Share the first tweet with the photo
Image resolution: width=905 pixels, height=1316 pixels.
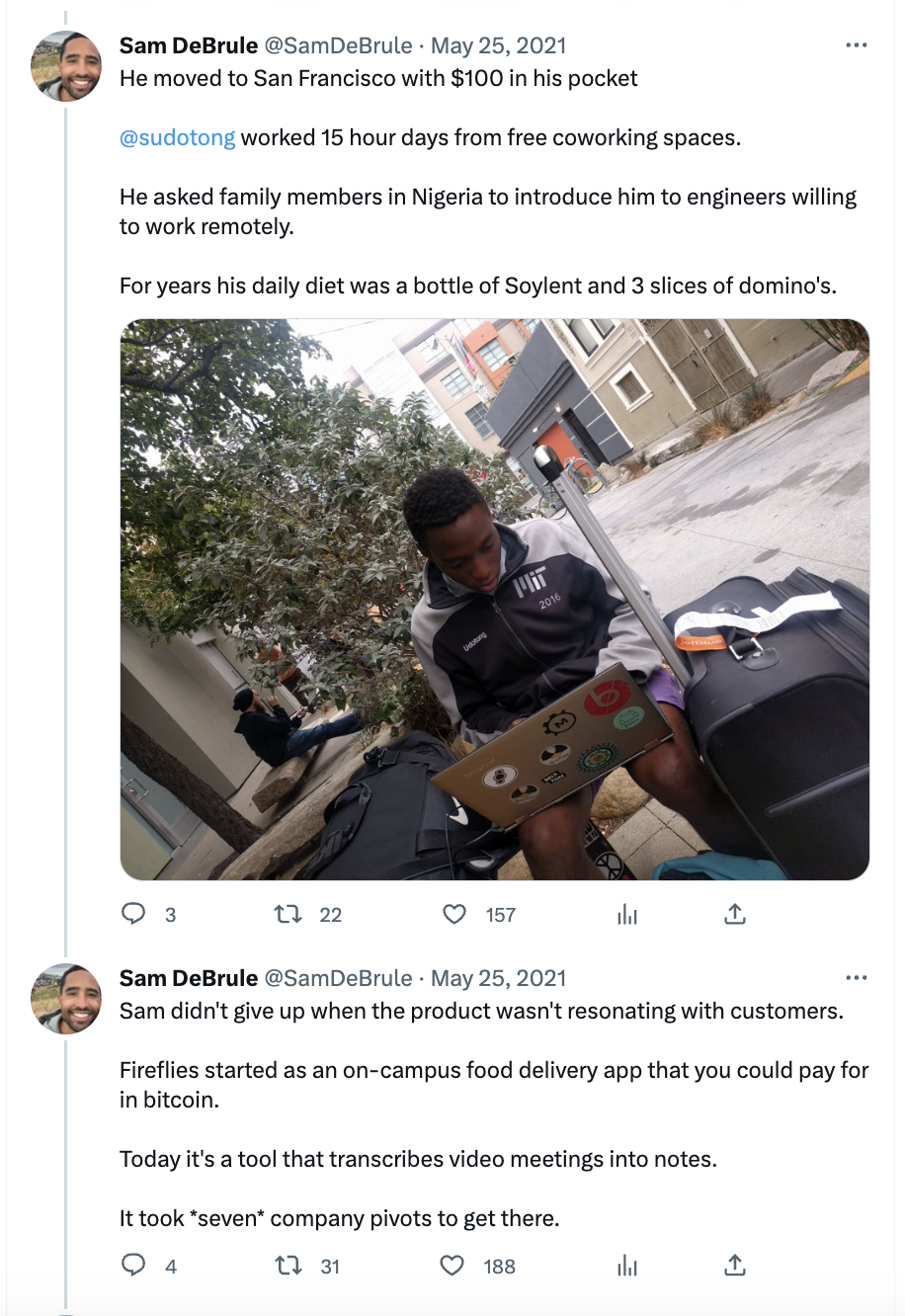coord(734,914)
